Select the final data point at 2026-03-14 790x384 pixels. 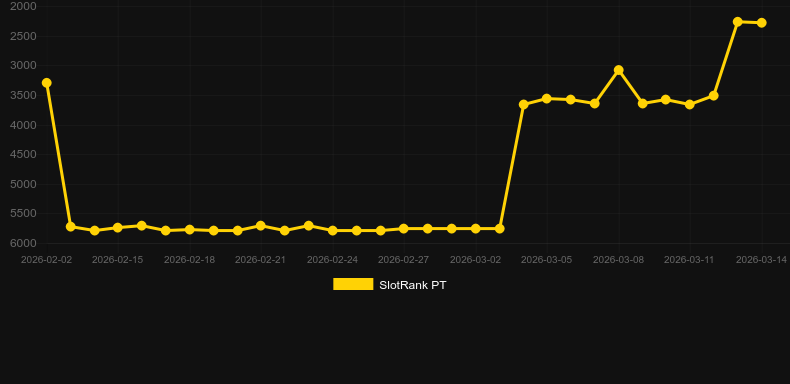coord(762,23)
